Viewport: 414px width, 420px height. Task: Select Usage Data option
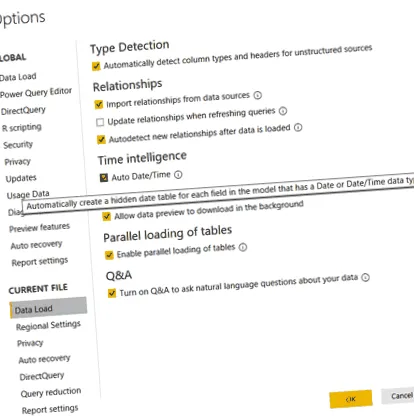tap(28, 194)
